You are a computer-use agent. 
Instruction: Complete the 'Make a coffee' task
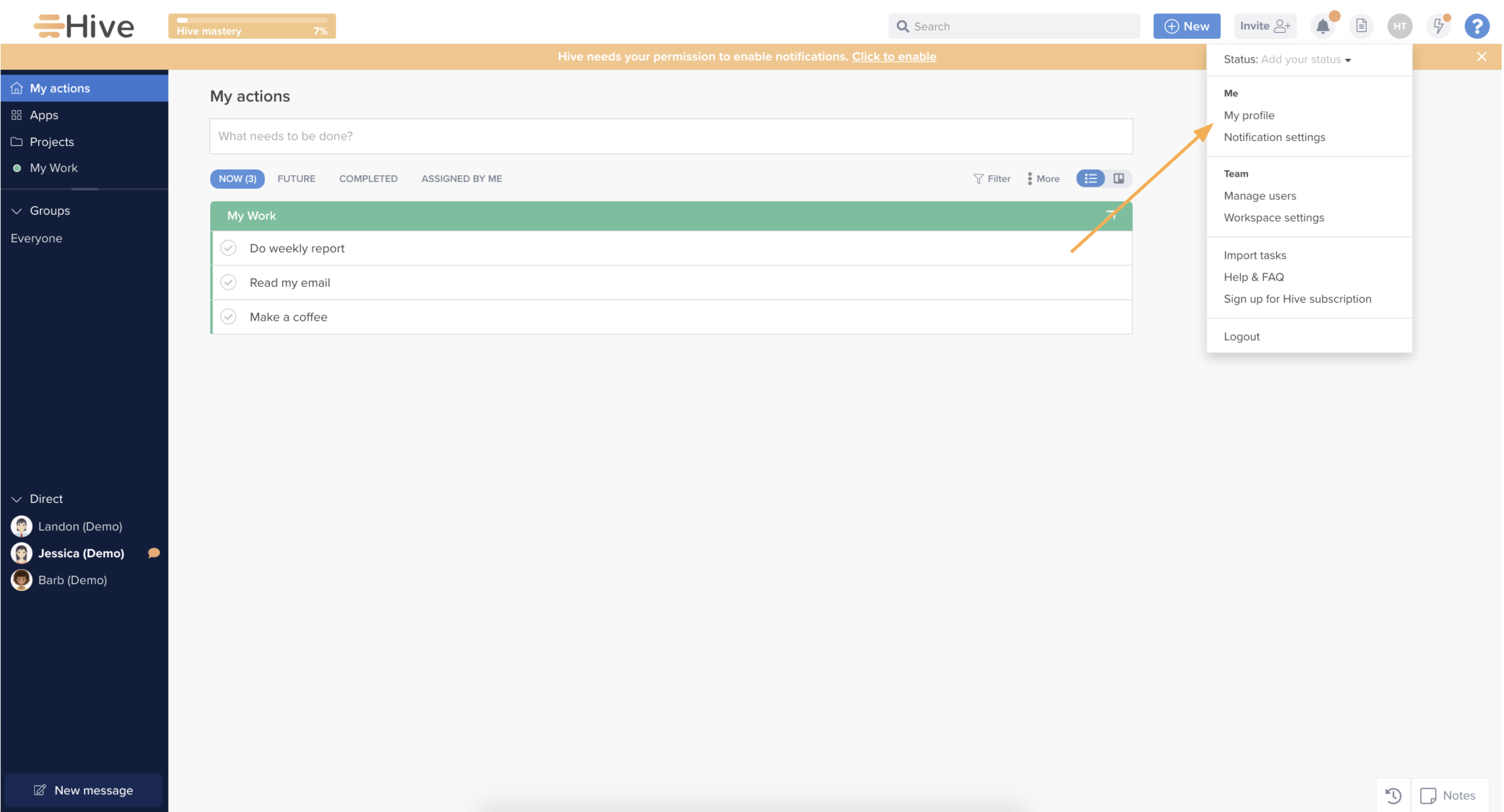[228, 317]
